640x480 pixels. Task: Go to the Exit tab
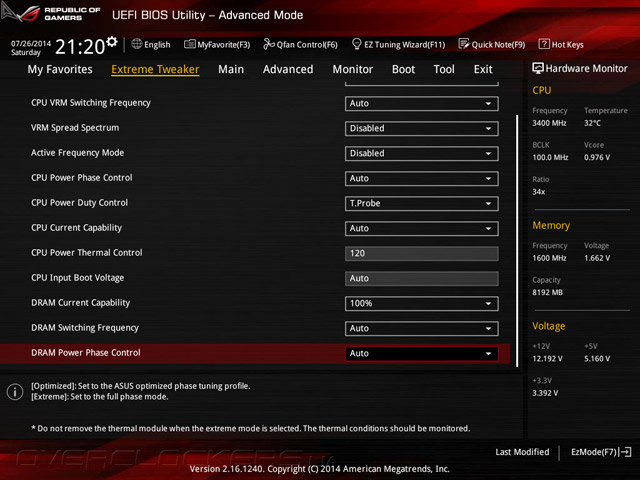point(483,69)
